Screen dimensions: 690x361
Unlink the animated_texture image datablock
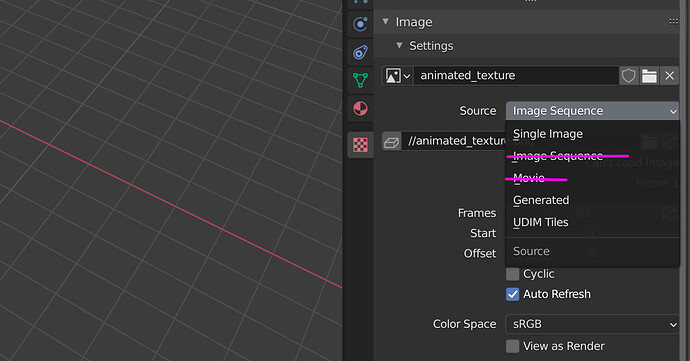(x=669, y=76)
